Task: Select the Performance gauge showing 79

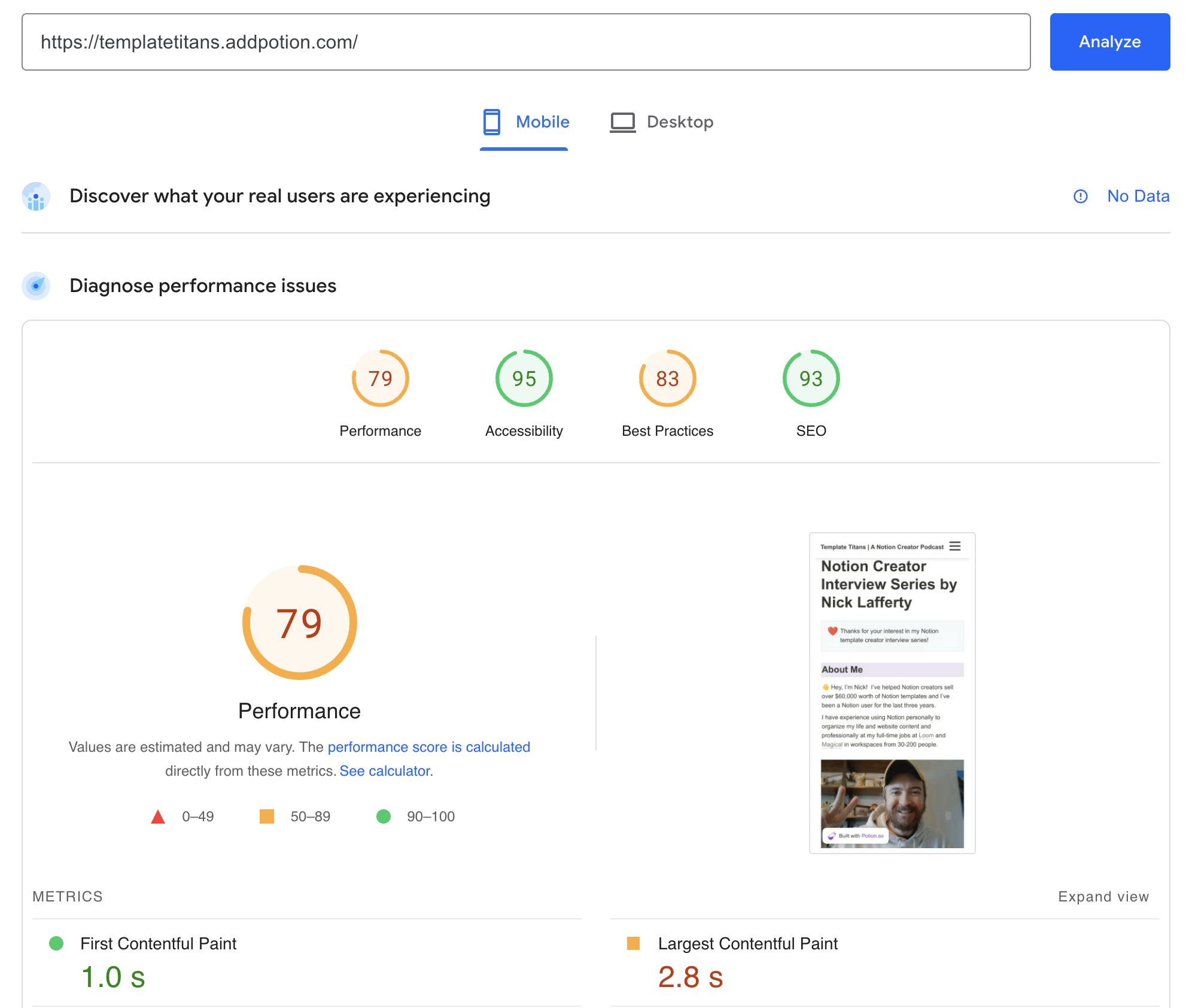Action: point(380,378)
